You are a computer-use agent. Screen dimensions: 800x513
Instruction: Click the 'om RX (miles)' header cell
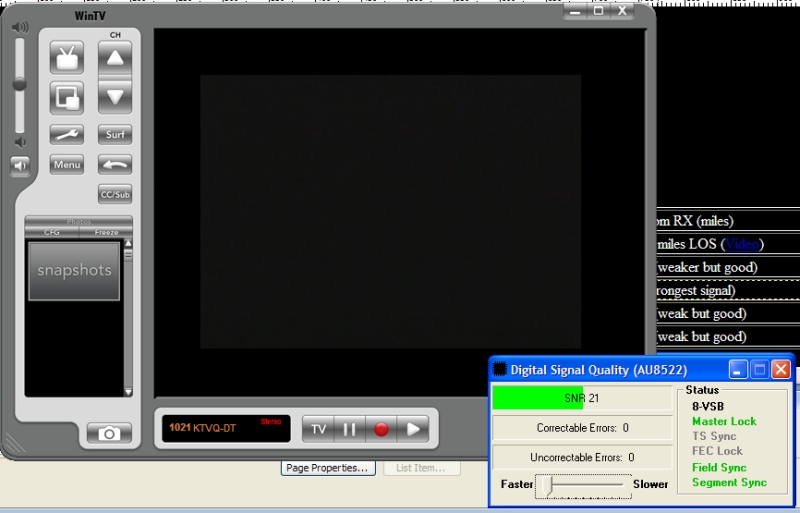728,222
